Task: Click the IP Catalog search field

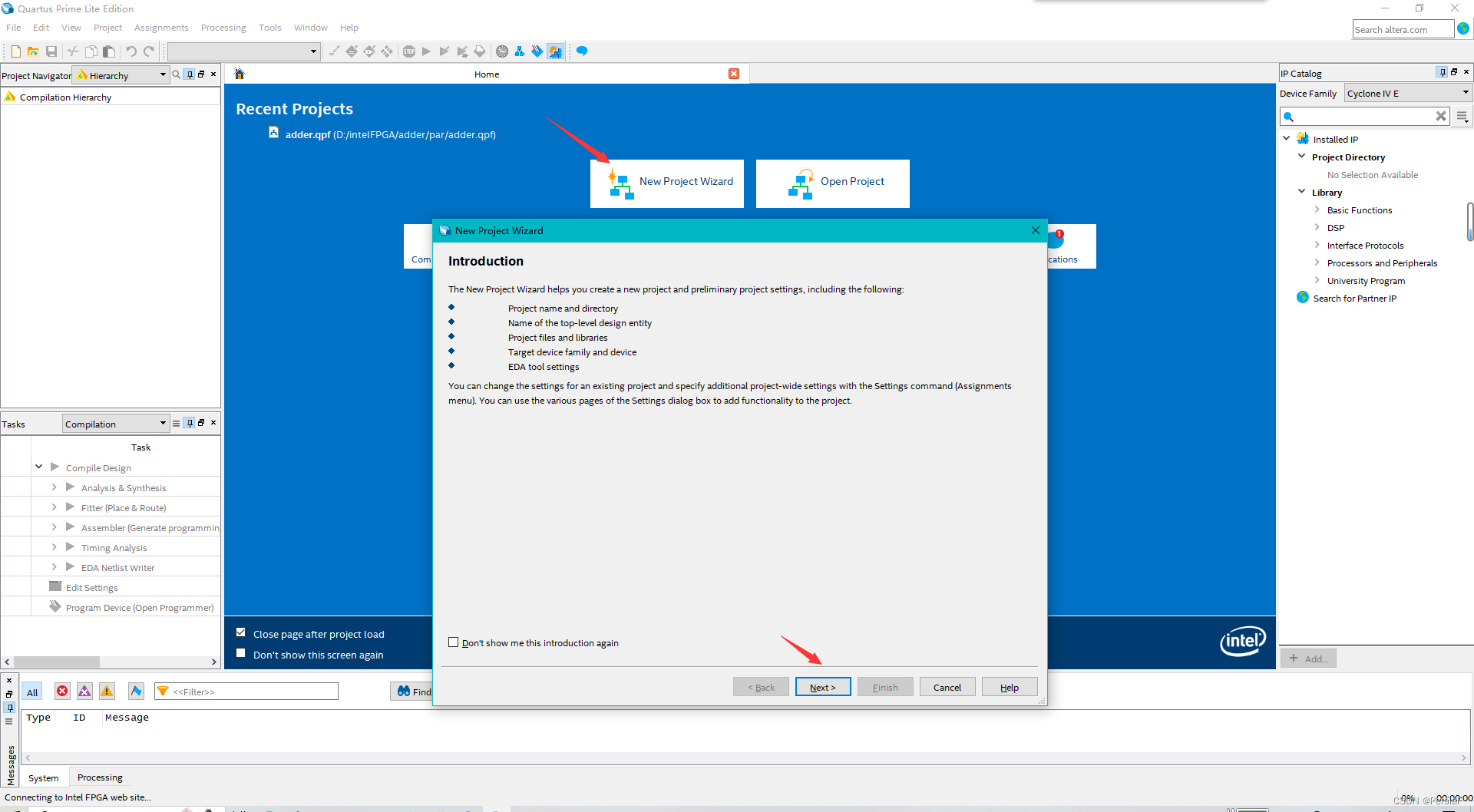Action: click(x=1364, y=116)
